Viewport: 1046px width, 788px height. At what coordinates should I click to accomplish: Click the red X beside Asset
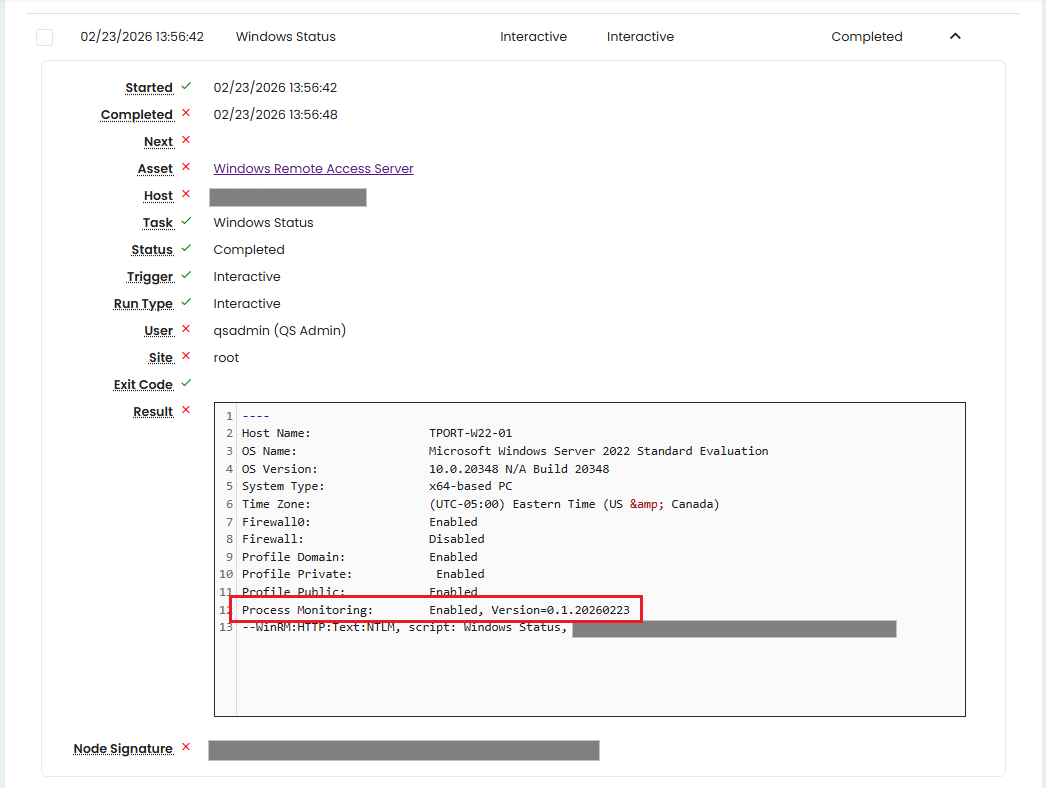pyautogui.click(x=186, y=168)
